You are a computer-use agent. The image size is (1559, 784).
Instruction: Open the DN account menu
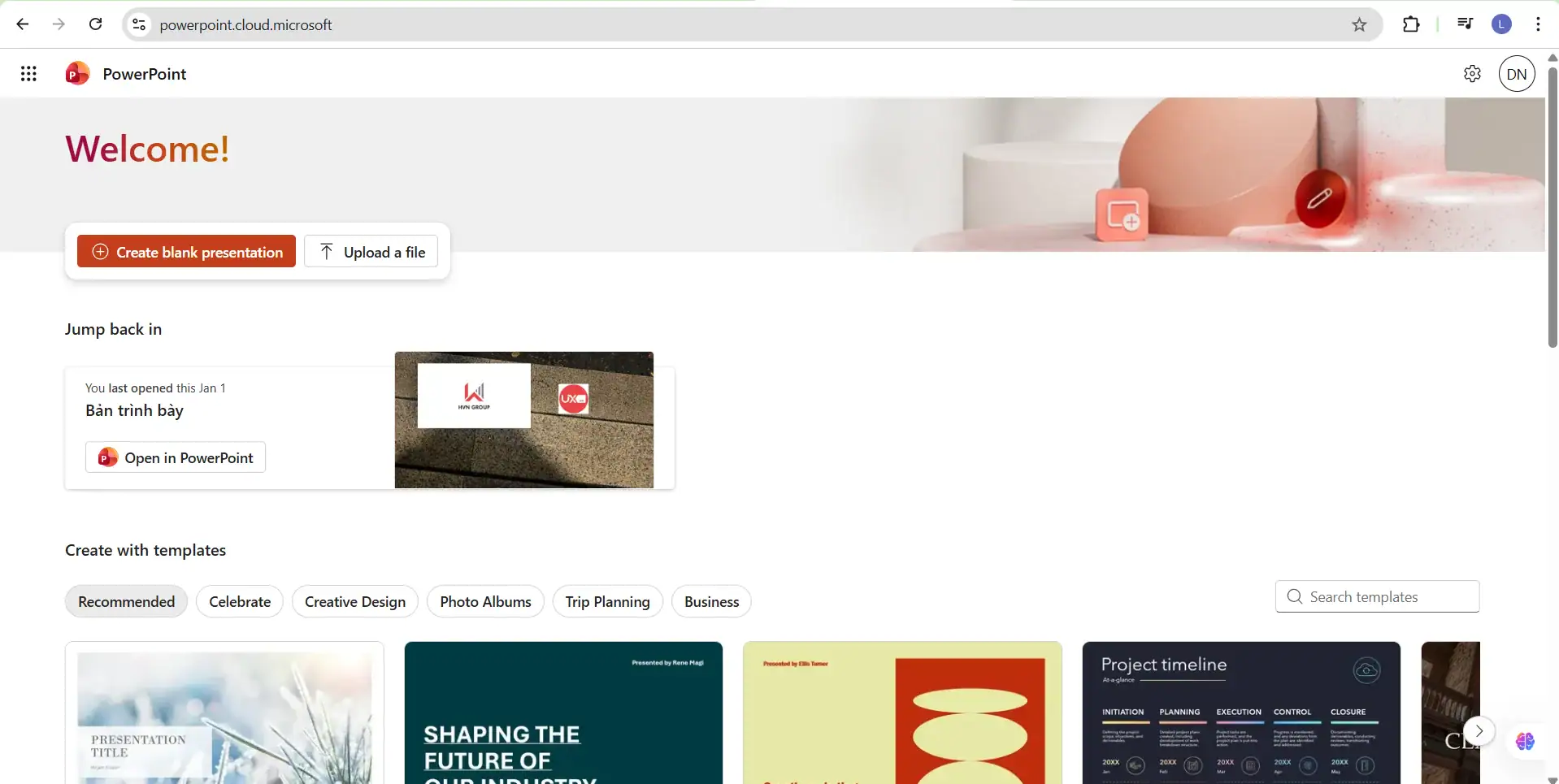[x=1517, y=74]
